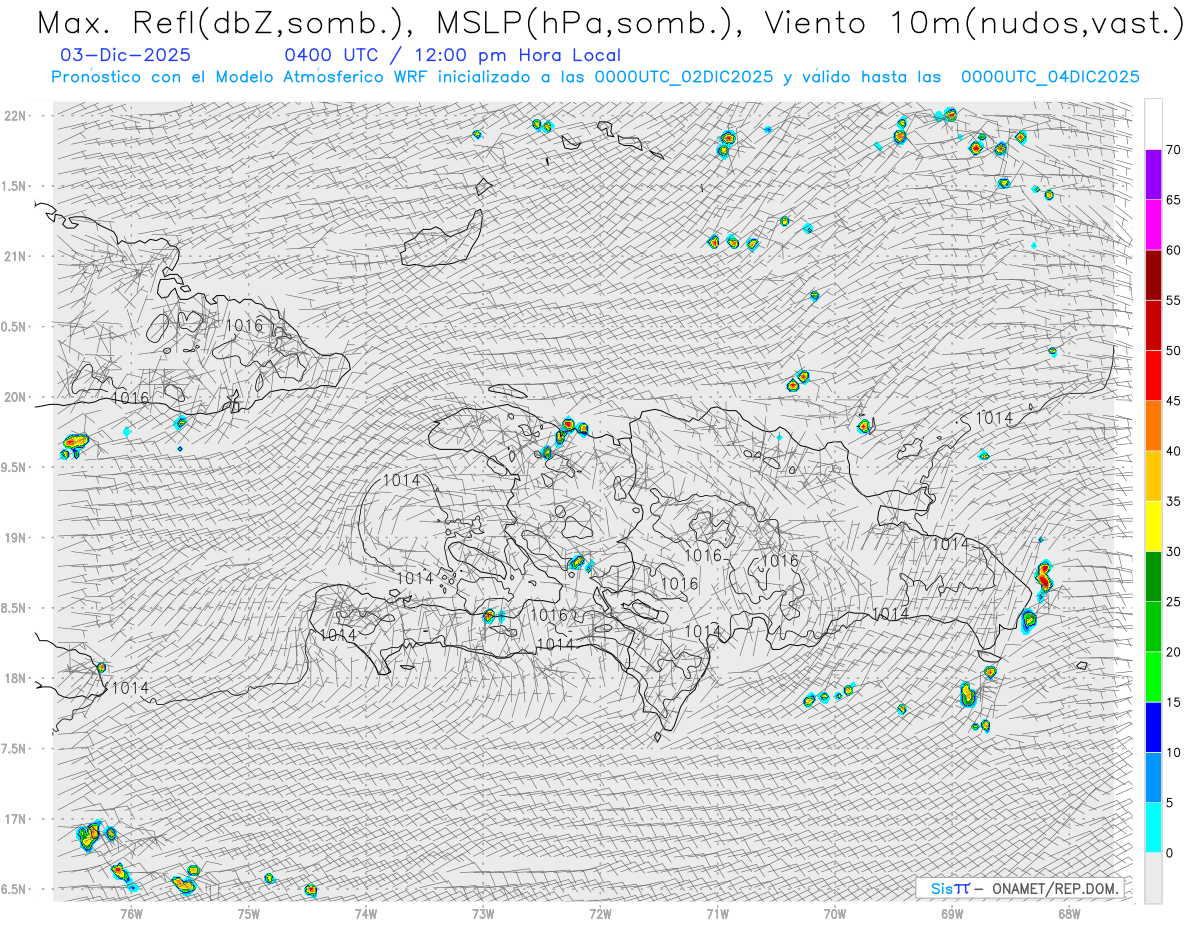Click the '50' label on the colorbar

coord(1174,351)
